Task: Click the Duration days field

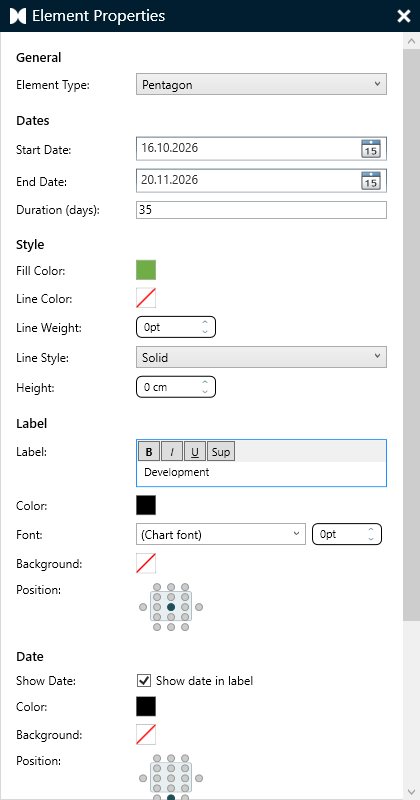Action: coord(261,210)
